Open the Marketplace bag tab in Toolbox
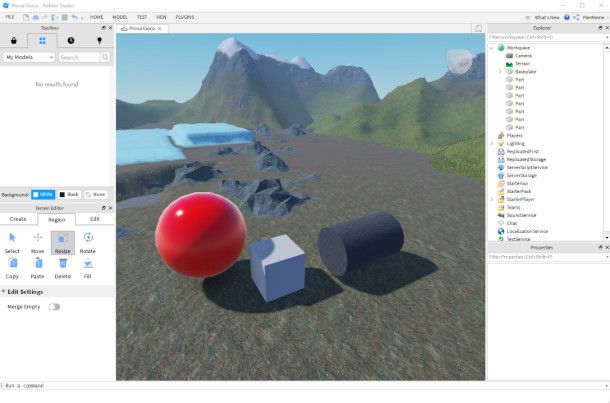 14,40
